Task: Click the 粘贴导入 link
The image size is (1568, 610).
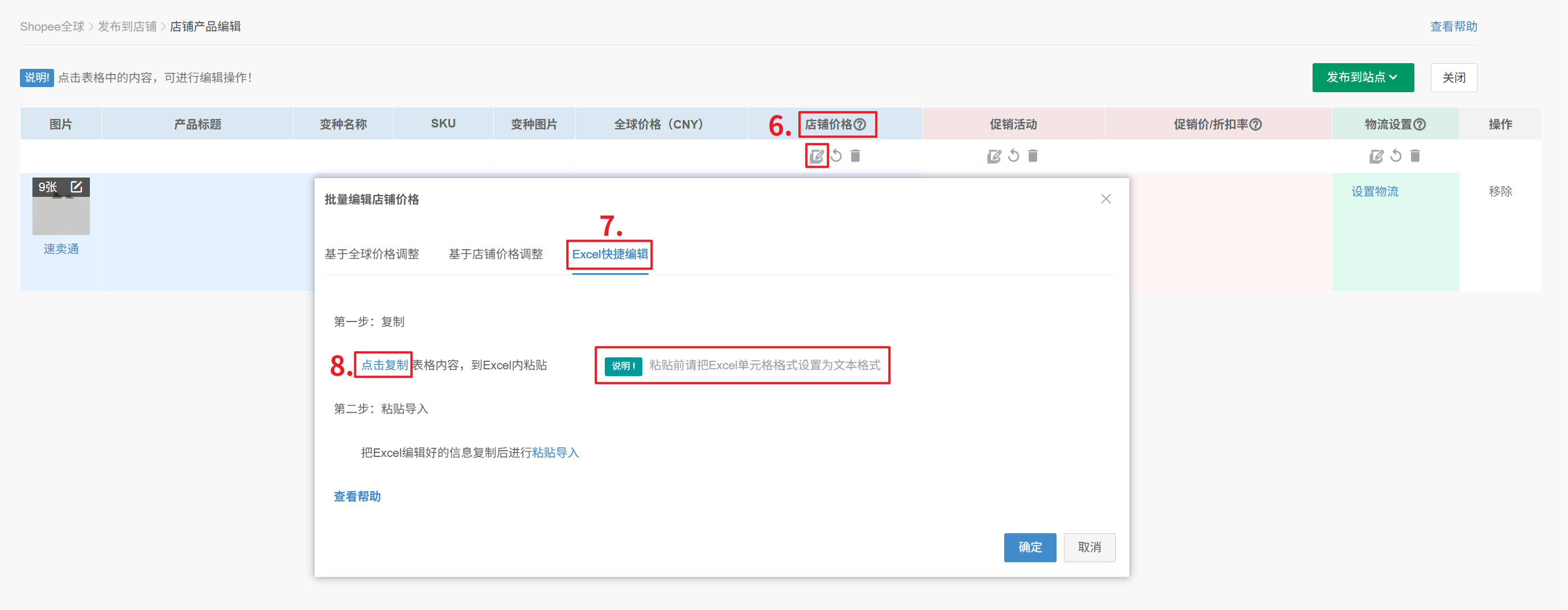Action: pos(555,452)
